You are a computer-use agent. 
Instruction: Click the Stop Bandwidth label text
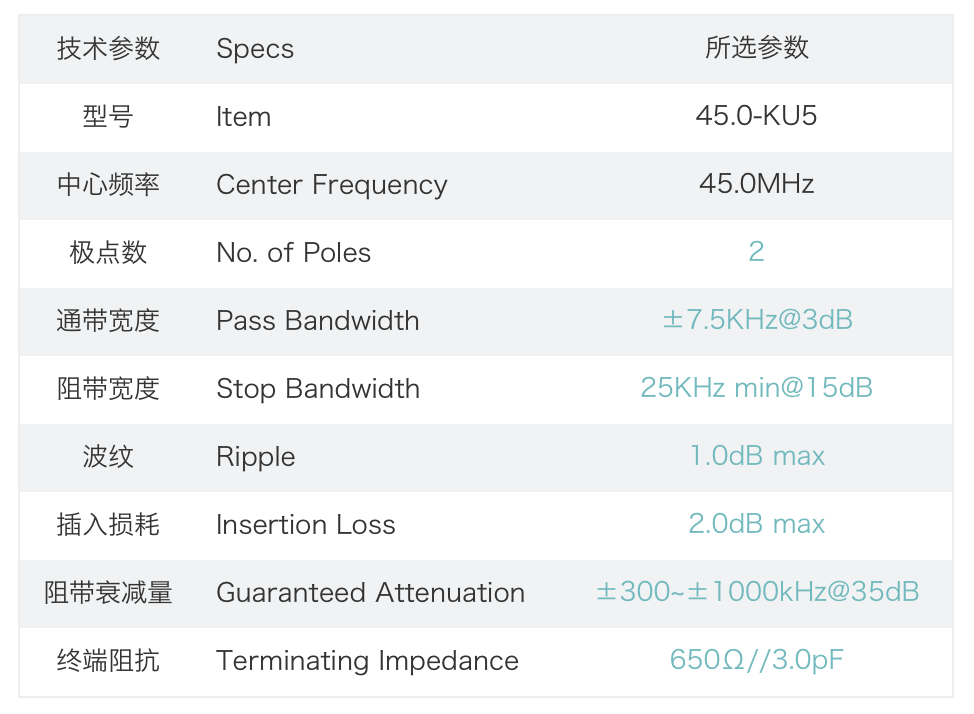pos(317,389)
